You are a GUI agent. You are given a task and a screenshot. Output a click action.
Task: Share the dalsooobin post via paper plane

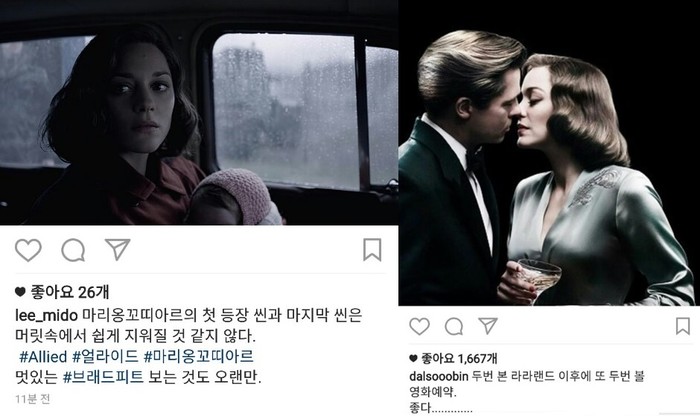click(488, 326)
